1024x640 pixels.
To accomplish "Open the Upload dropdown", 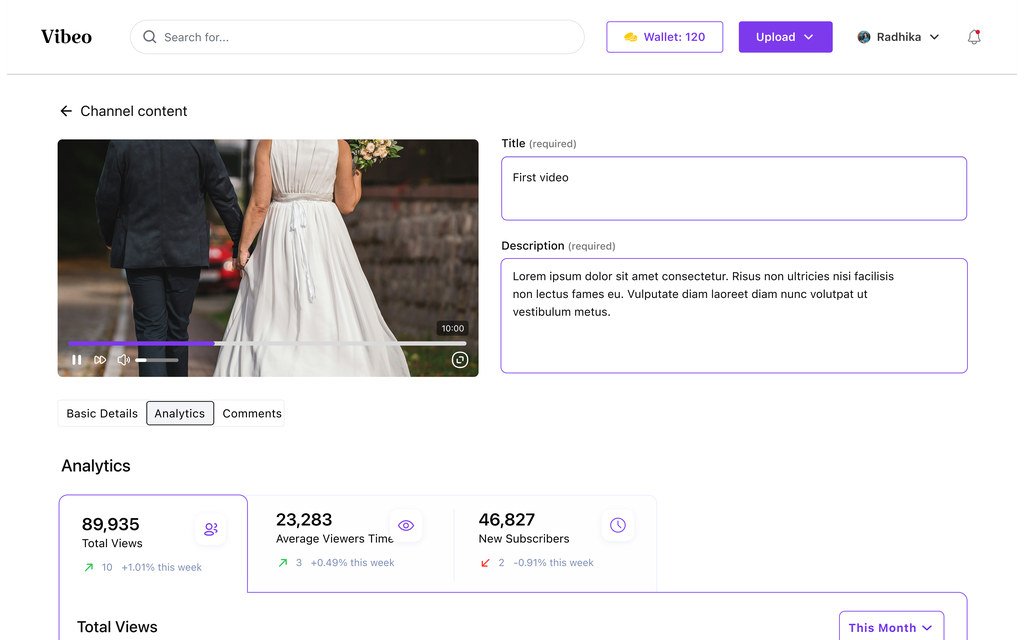I will 785,37.
